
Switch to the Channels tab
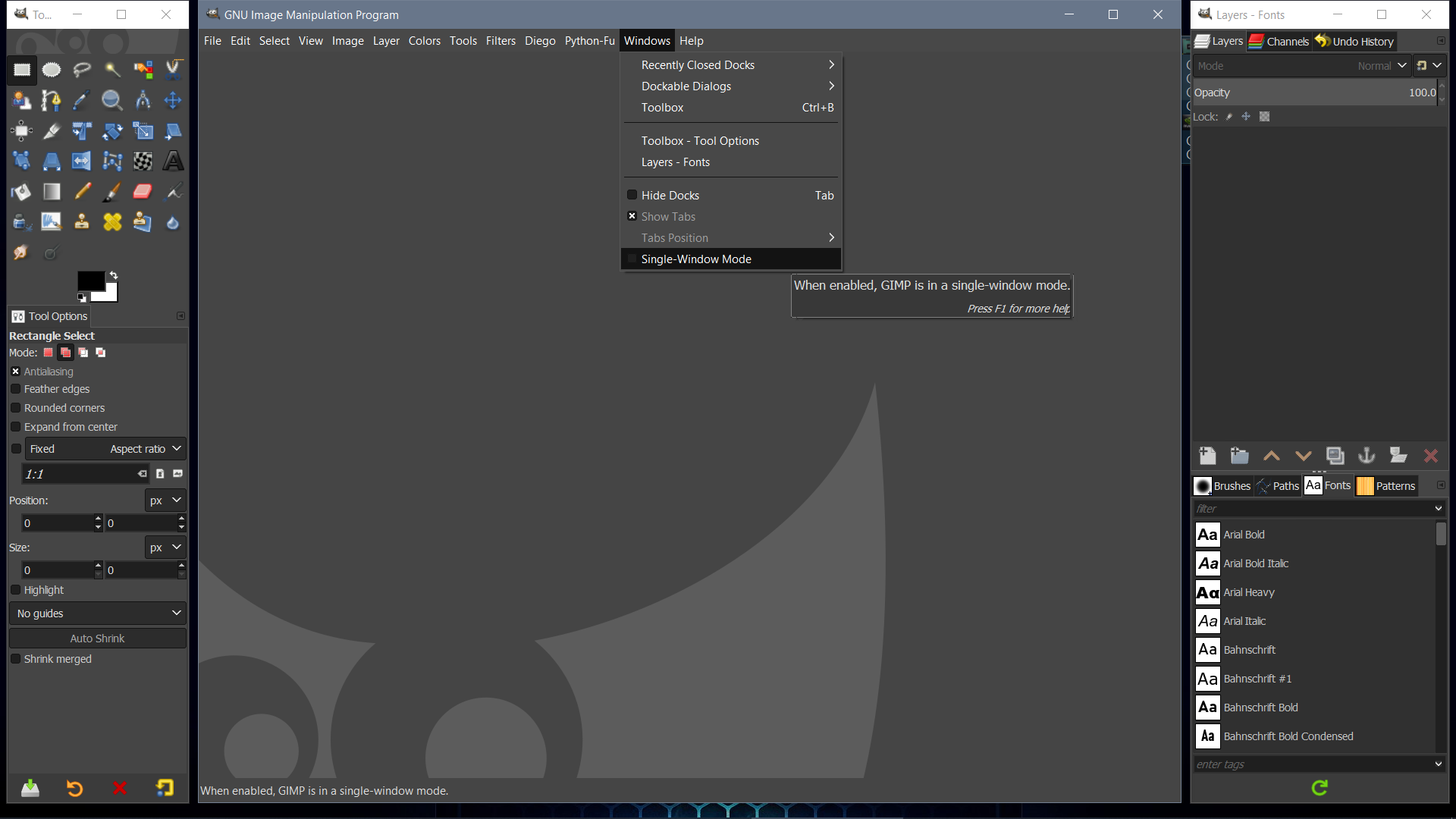click(1279, 42)
